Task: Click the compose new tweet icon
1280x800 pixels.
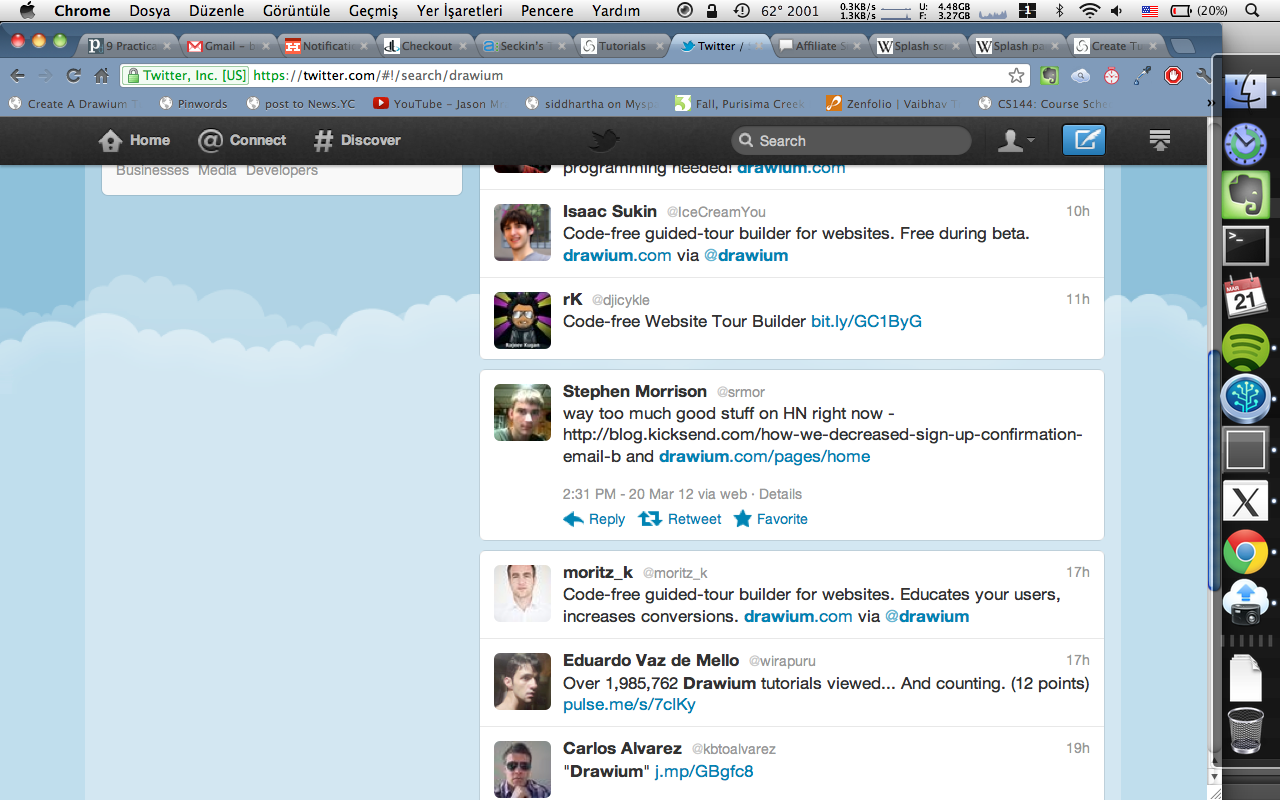Action: [1084, 141]
